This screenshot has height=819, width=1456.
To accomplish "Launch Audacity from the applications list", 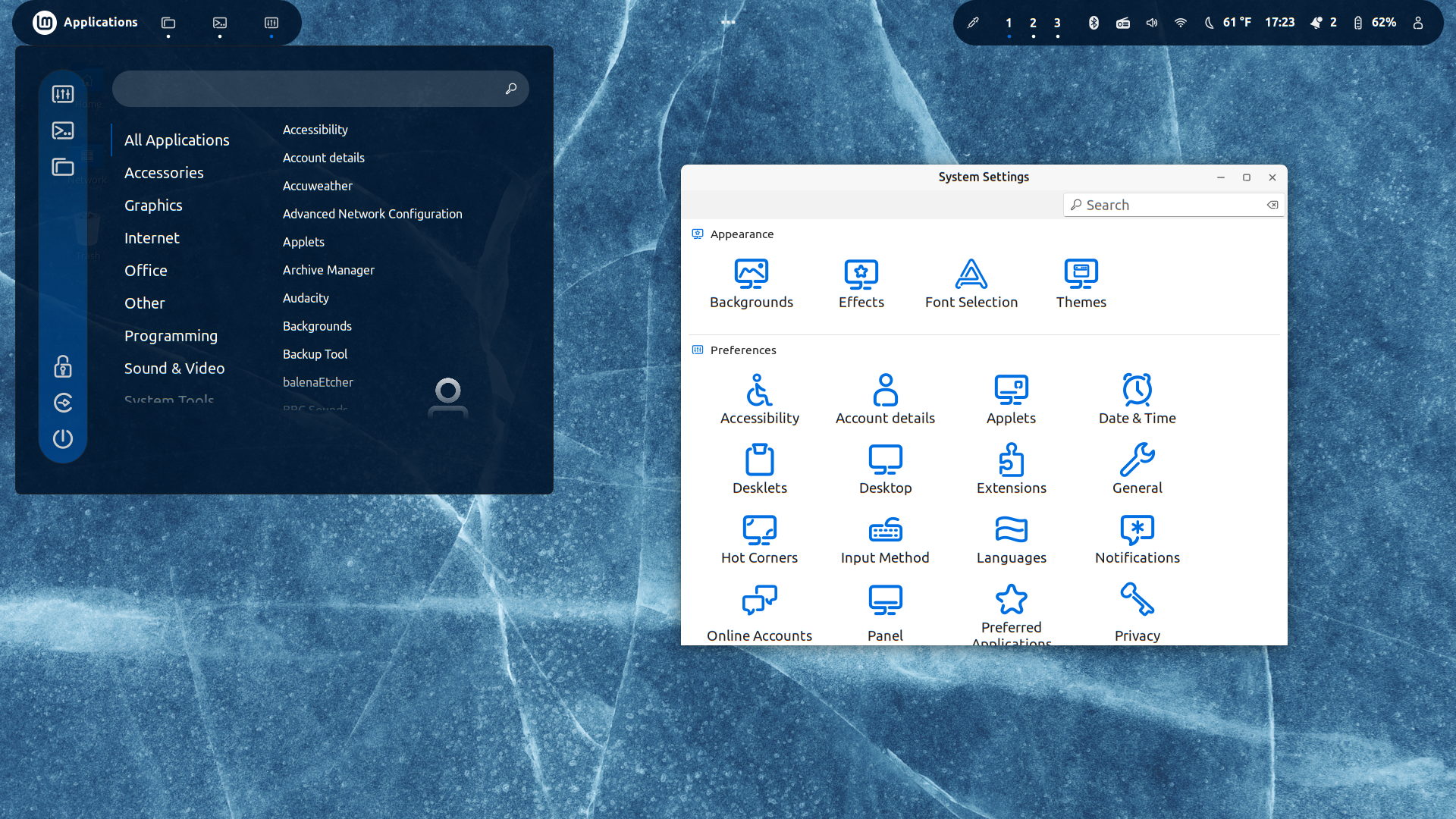I will coord(306,298).
